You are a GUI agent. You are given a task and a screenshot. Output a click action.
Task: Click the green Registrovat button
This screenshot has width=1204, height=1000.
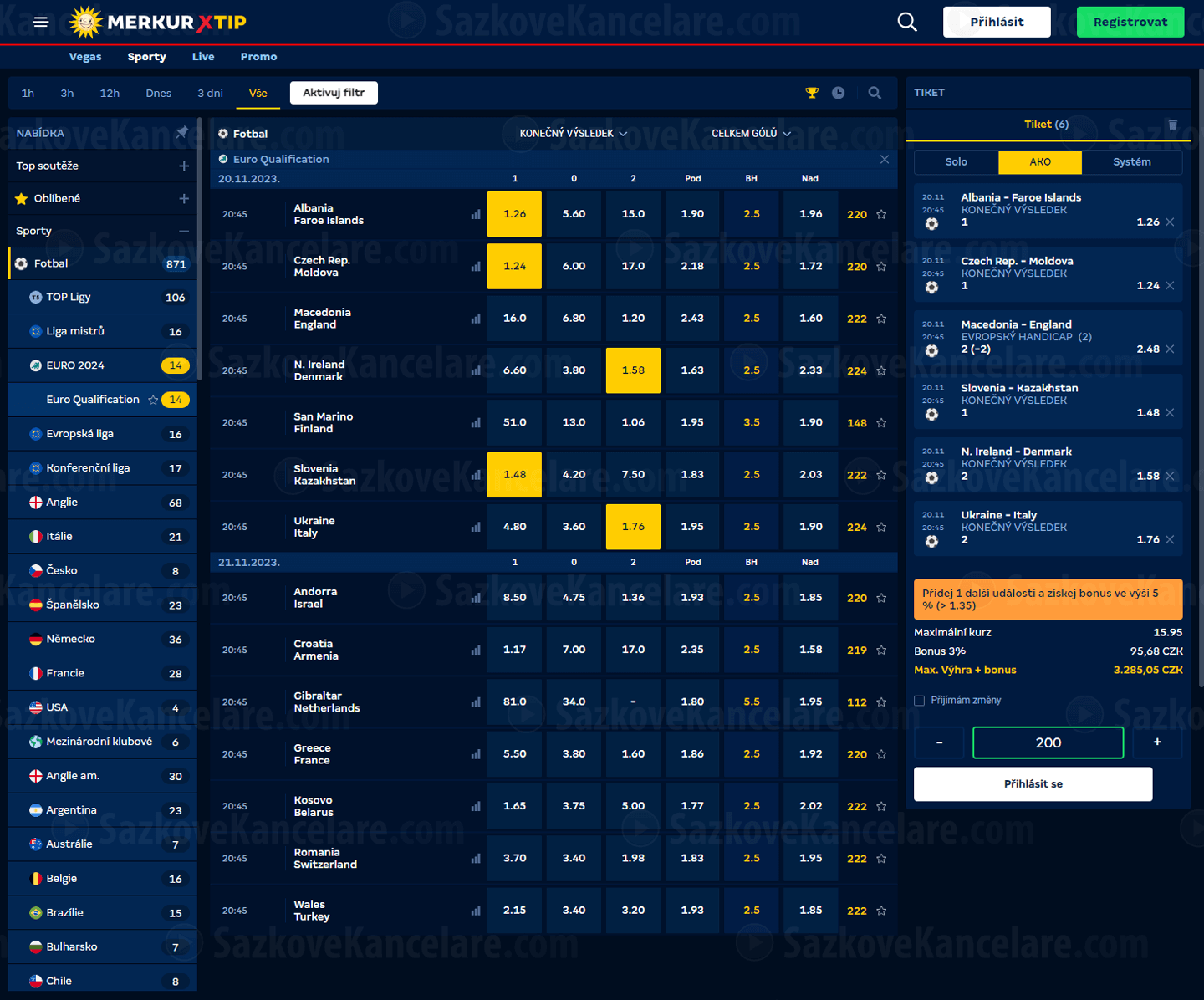1130,22
